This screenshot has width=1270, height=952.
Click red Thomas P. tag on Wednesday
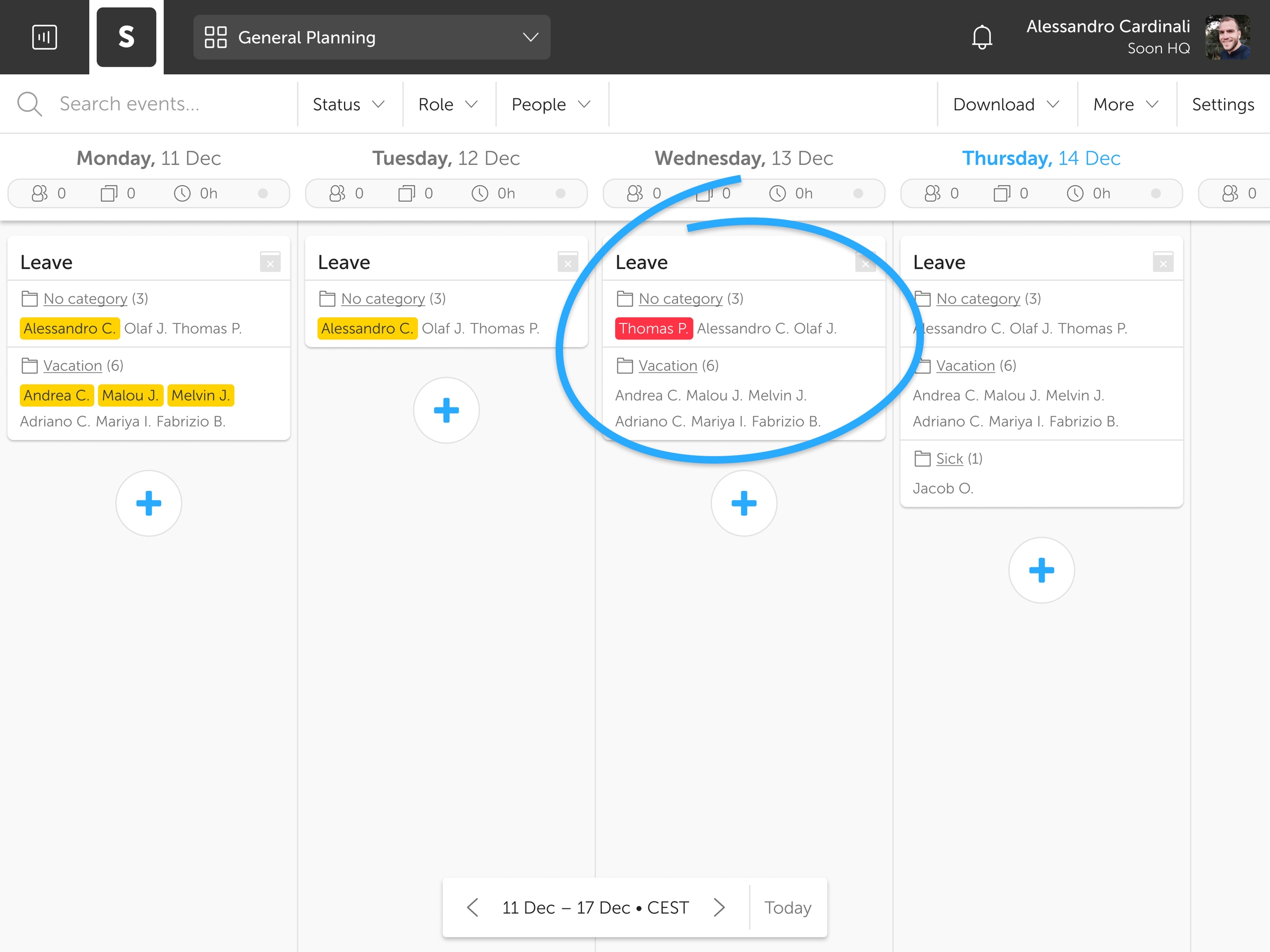point(653,328)
